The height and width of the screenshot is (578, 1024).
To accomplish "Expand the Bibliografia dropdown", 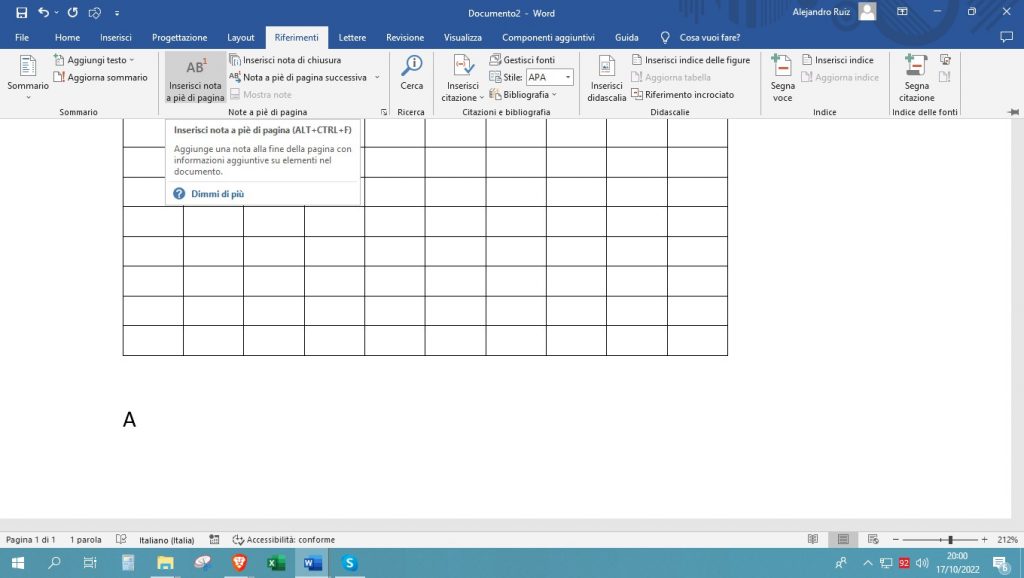I will pyautogui.click(x=555, y=95).
